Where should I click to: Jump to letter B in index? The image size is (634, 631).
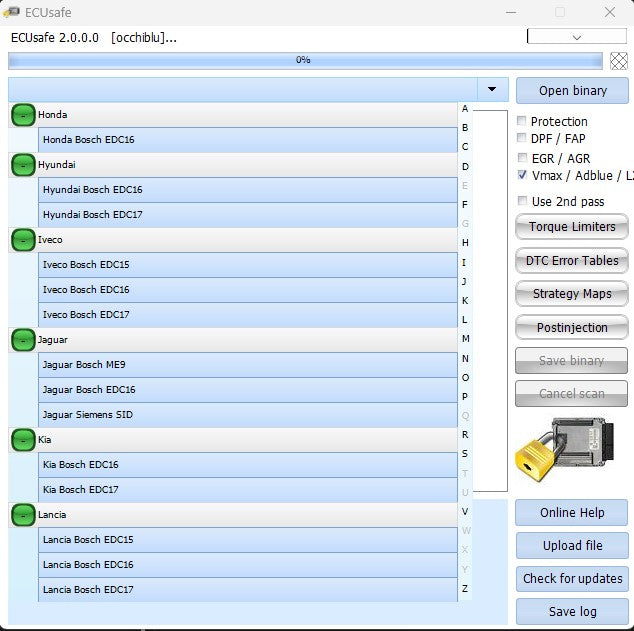click(x=465, y=128)
